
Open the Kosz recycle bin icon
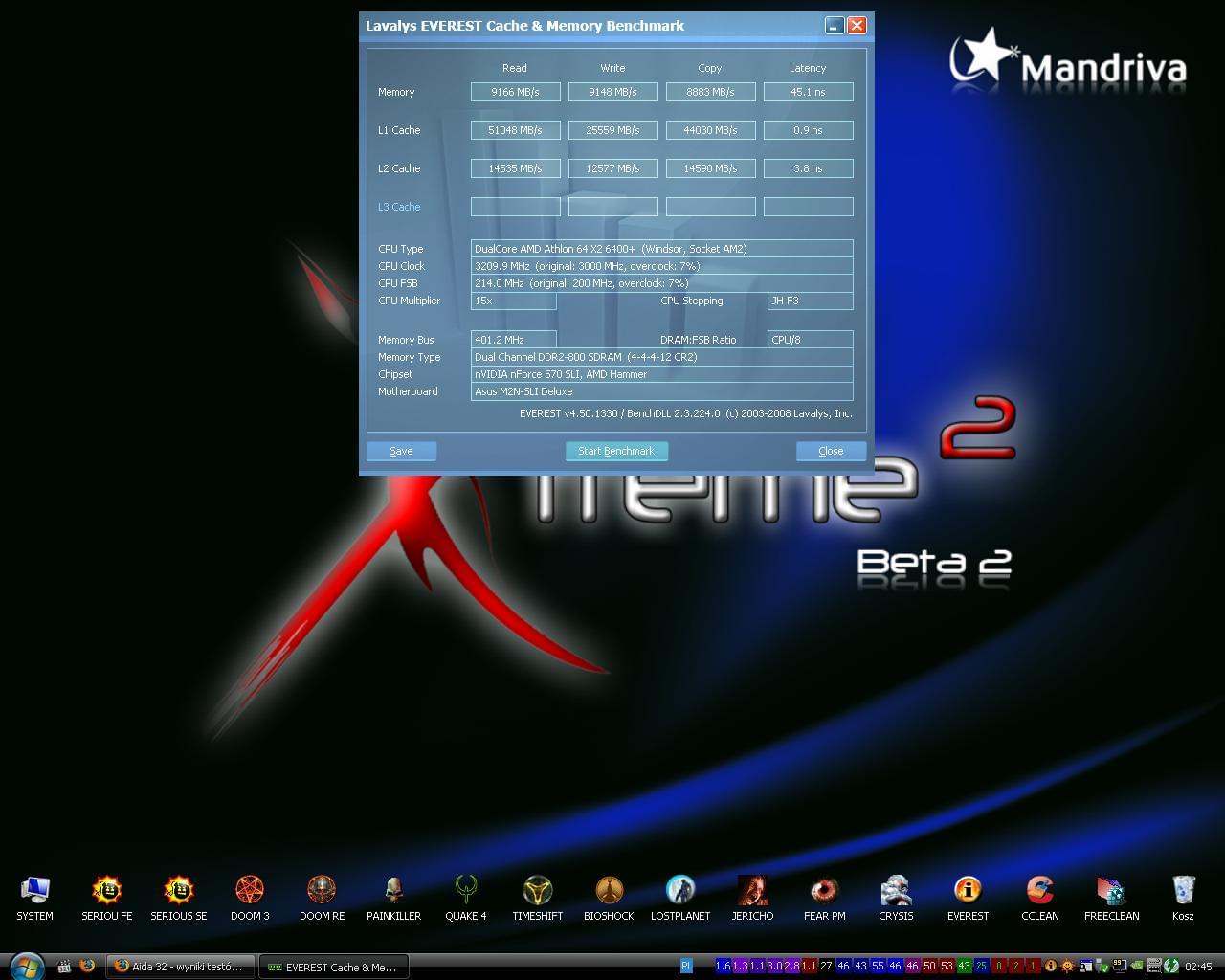[1183, 898]
